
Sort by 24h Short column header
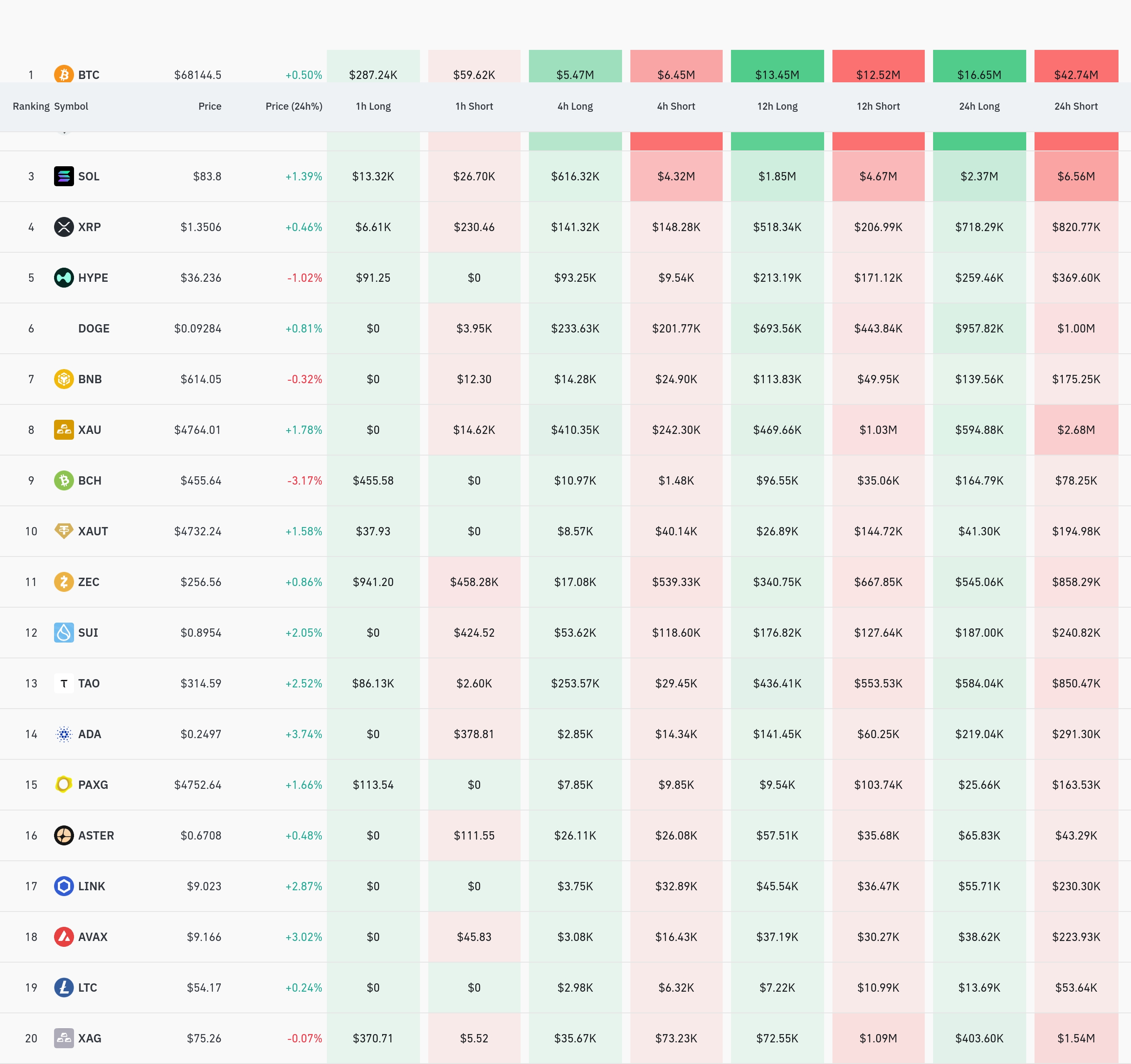click(1075, 106)
